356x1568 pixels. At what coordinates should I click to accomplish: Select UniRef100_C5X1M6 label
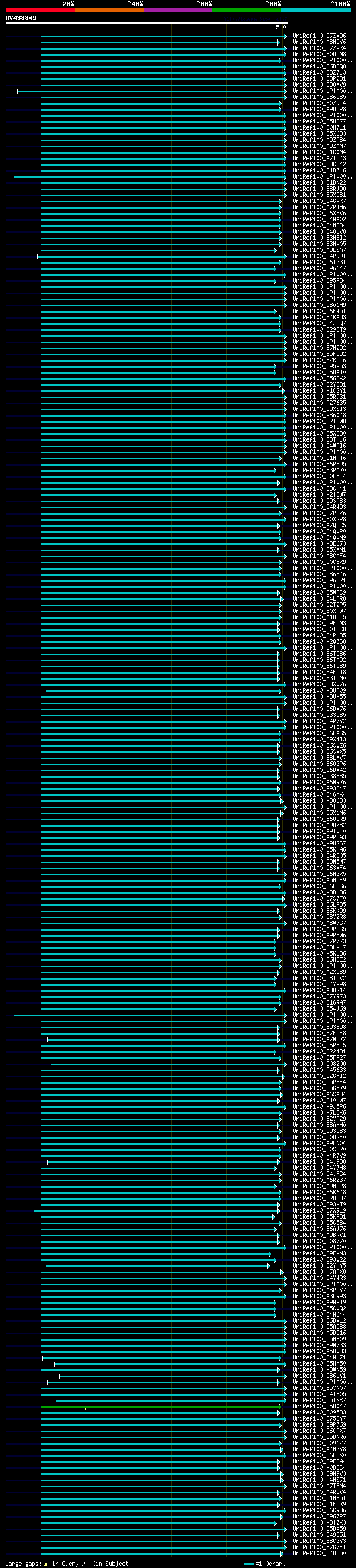click(319, 813)
